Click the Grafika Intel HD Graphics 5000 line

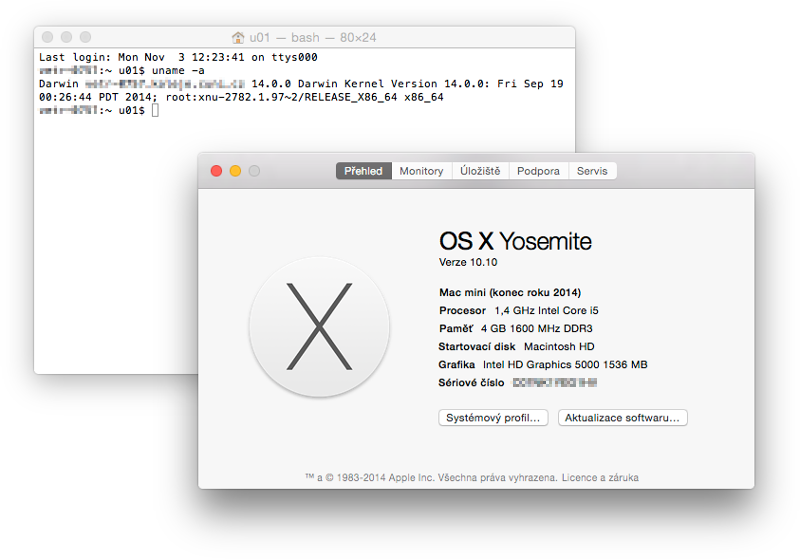click(x=543, y=365)
